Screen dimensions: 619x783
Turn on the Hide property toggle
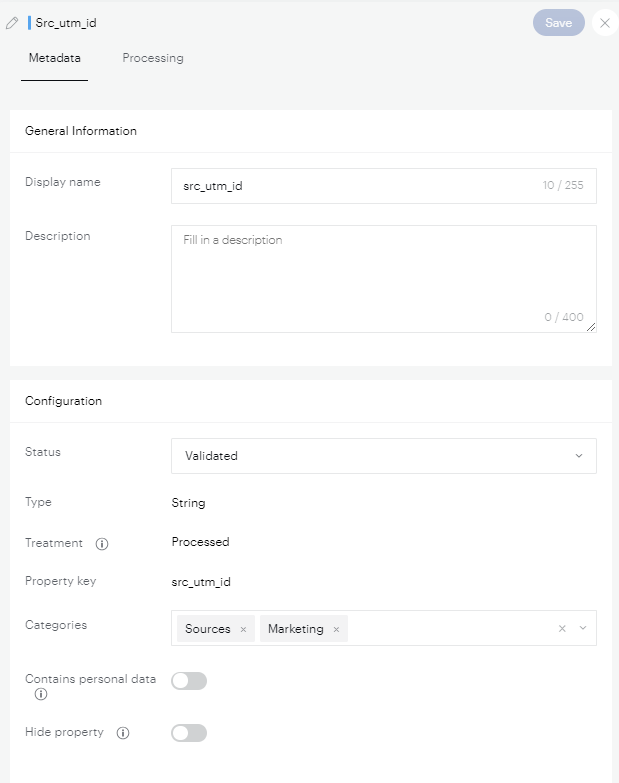coord(189,733)
